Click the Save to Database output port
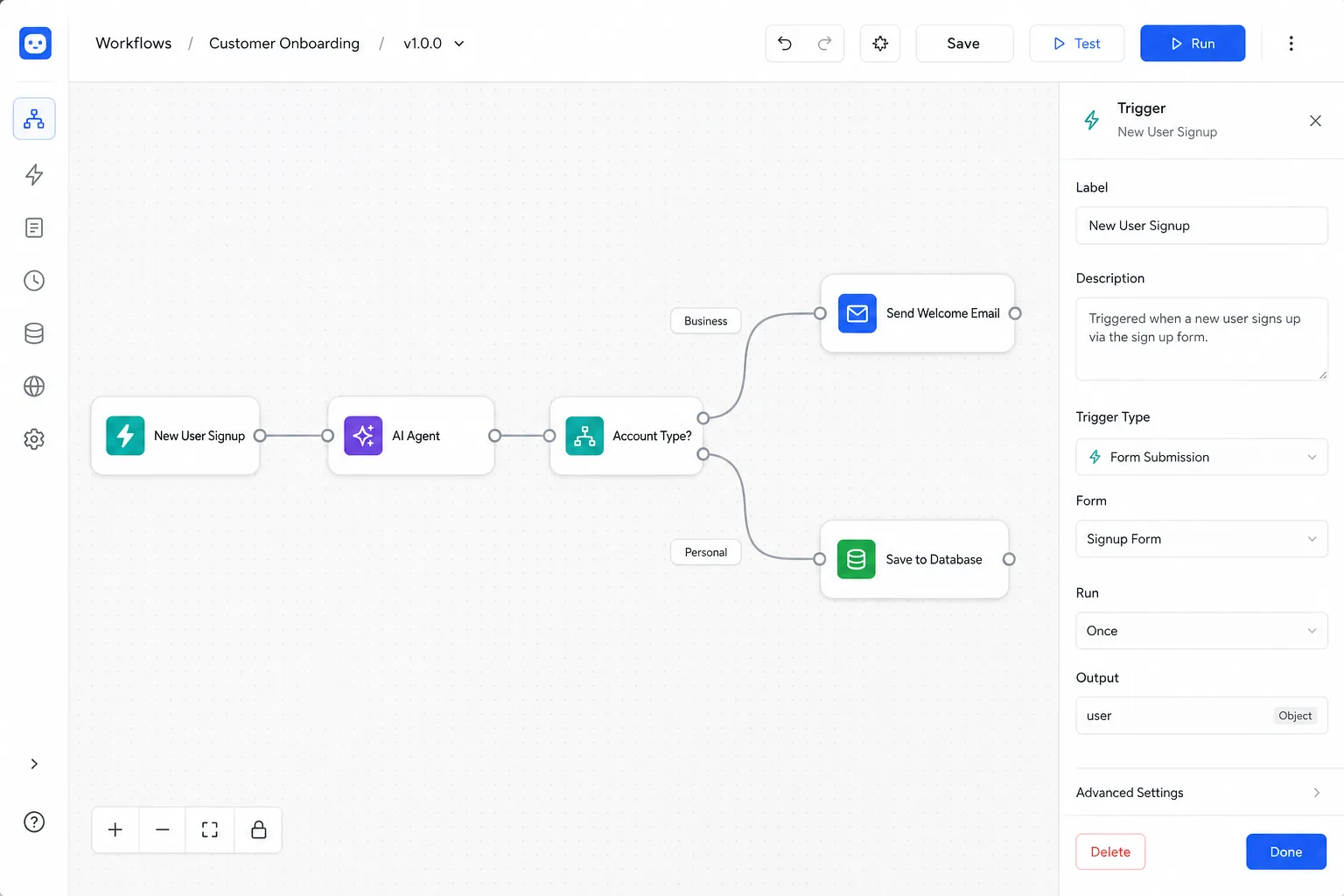 coord(1009,559)
